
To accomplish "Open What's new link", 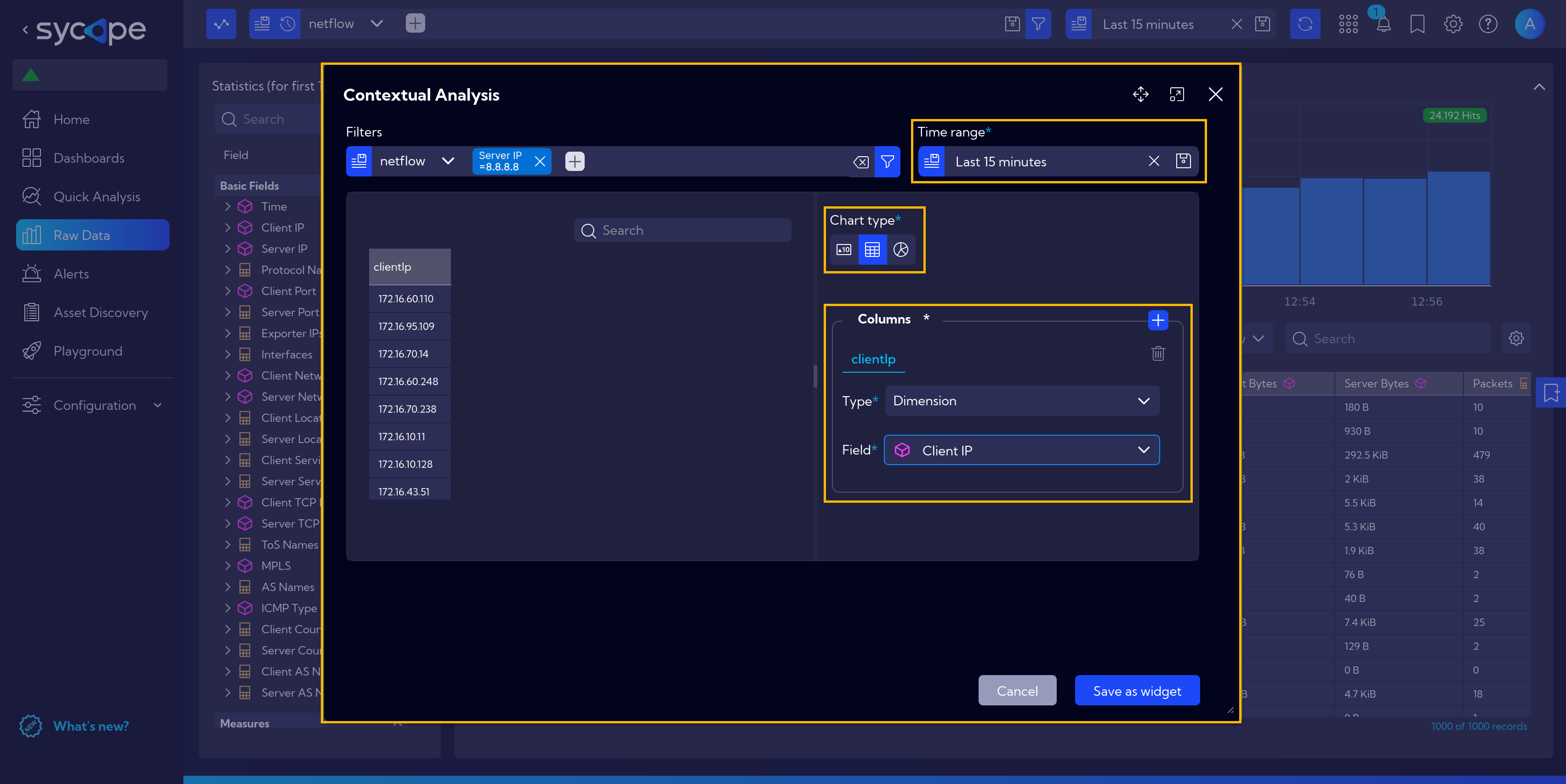I will coord(91,726).
